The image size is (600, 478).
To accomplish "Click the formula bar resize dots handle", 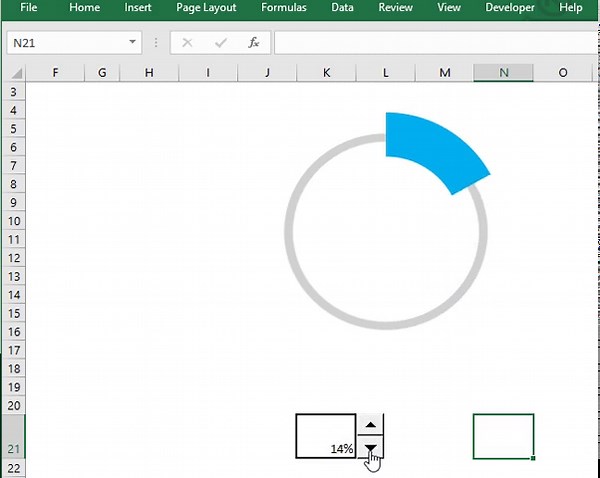I will click(x=156, y=42).
